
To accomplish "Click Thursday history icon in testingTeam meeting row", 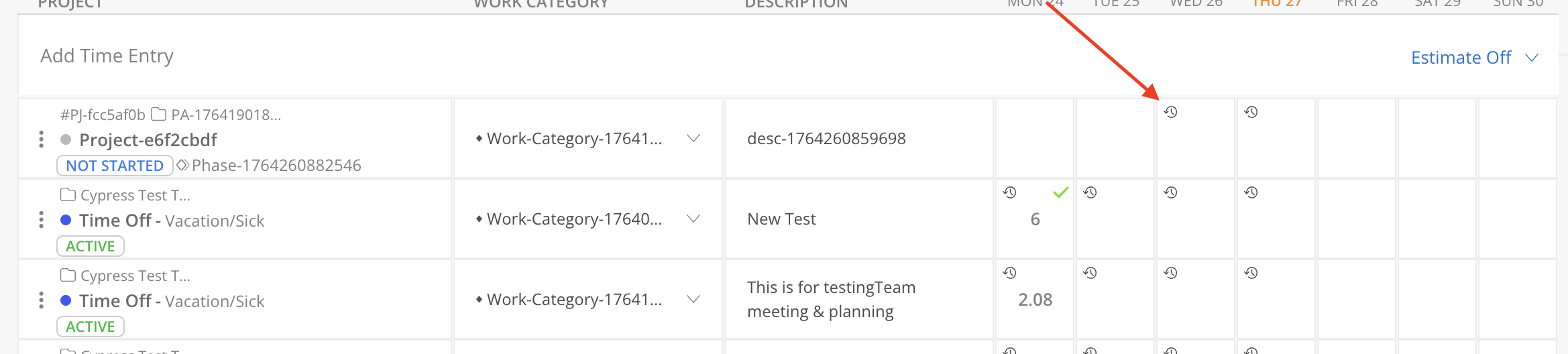I will click(1251, 273).
